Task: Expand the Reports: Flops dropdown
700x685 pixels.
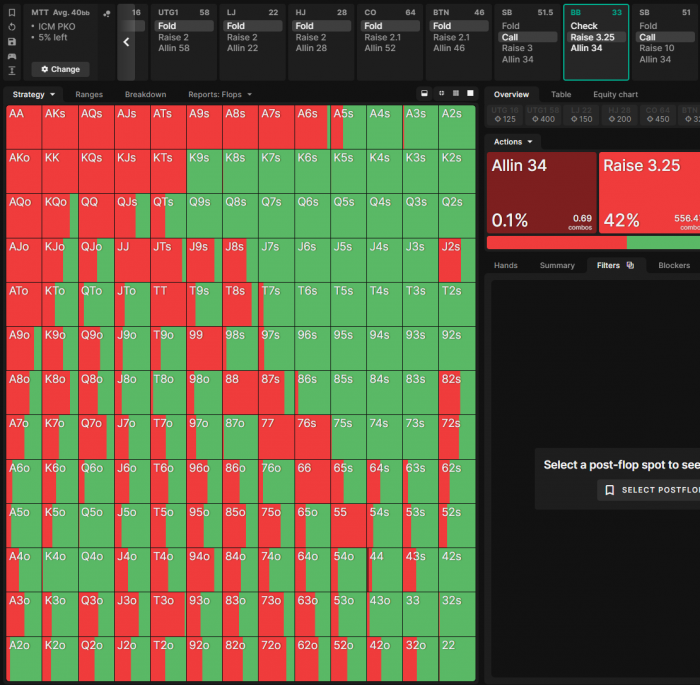Action: [220, 95]
